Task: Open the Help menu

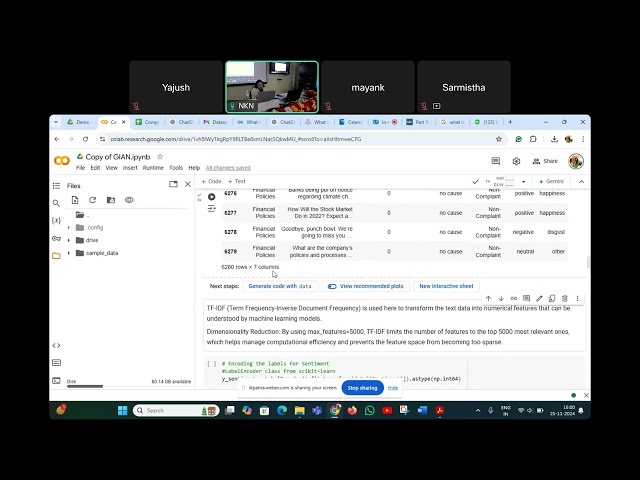Action: (x=194, y=168)
